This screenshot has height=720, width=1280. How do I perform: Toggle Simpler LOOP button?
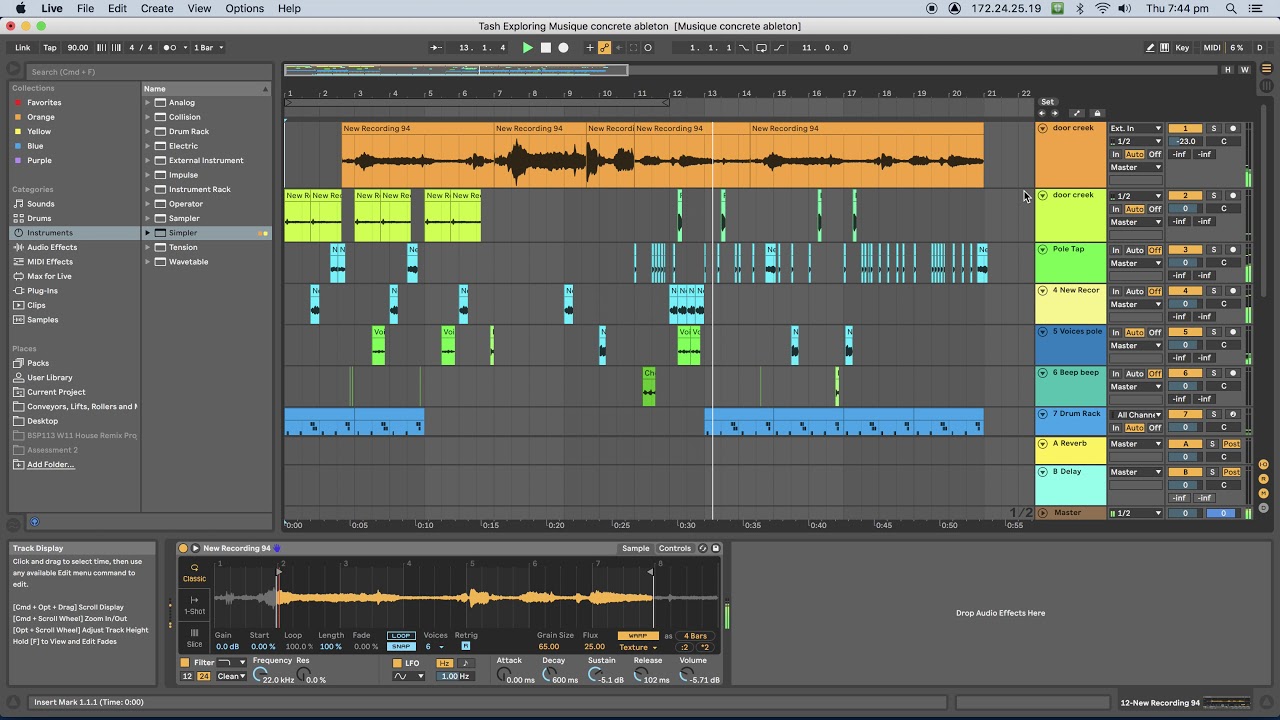tap(401, 636)
